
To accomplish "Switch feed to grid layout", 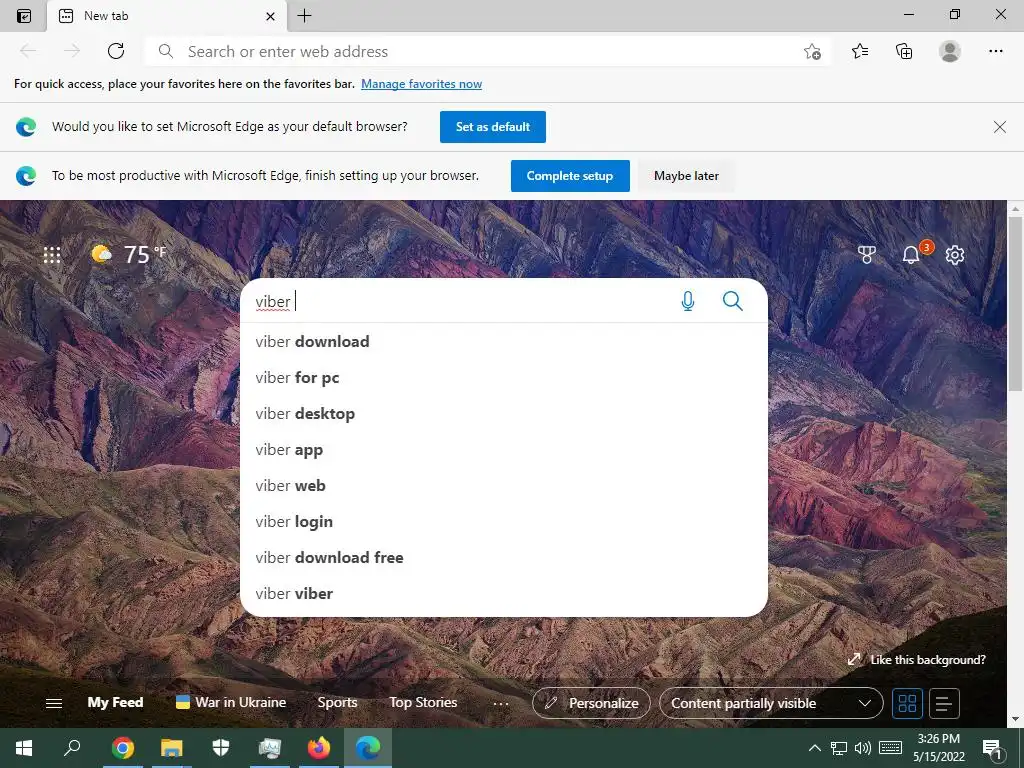I will (907, 703).
